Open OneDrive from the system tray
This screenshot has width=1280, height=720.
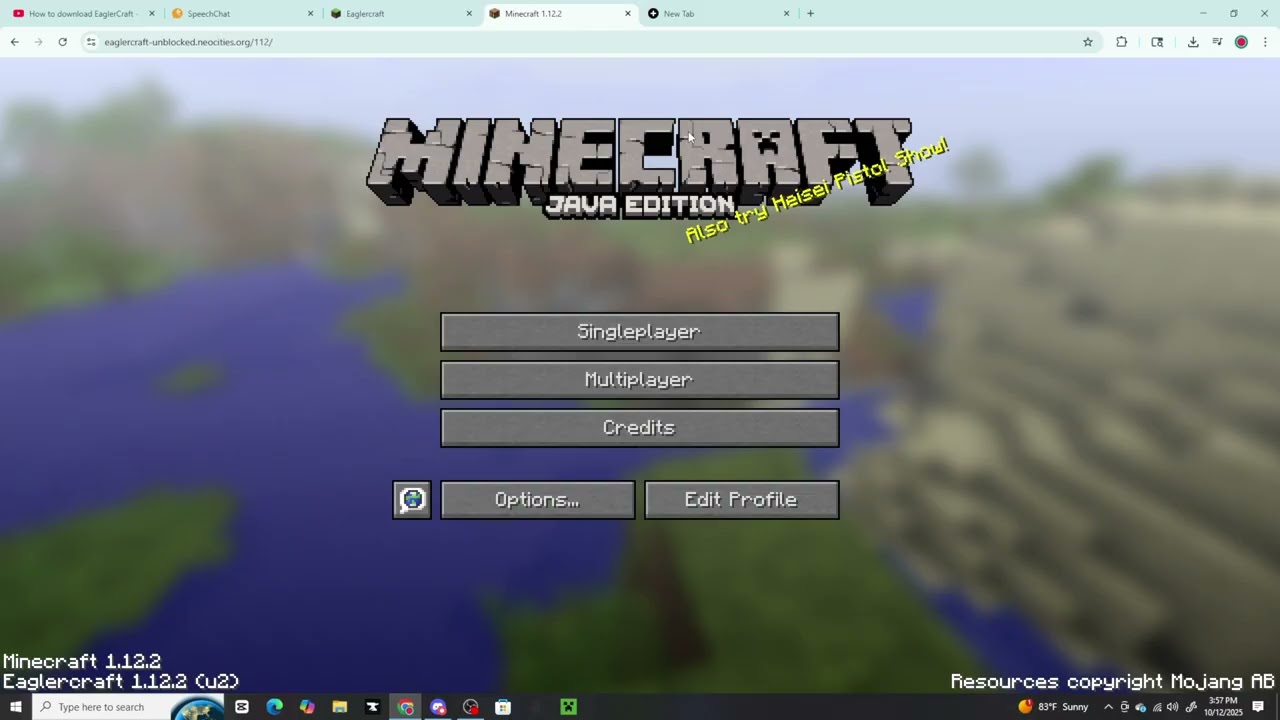tap(1140, 707)
